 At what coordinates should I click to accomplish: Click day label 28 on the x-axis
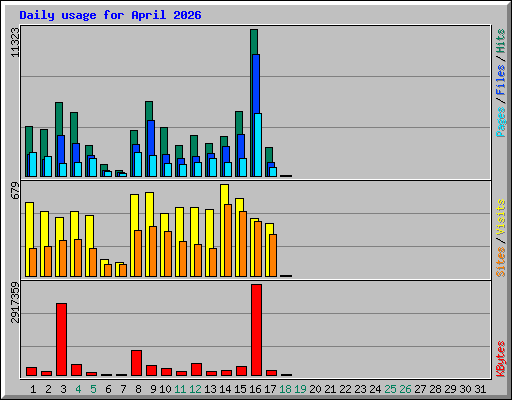point(435,389)
